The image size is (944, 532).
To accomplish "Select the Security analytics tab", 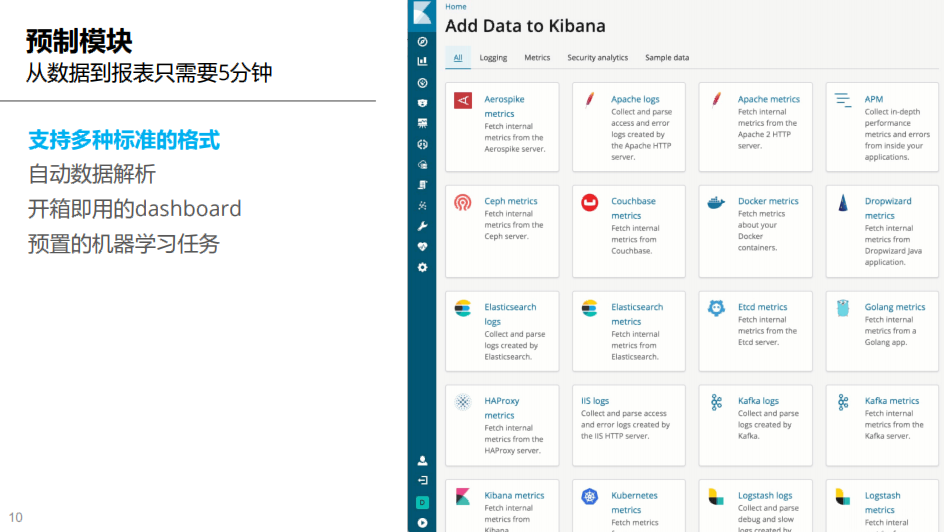I will [x=597, y=58].
